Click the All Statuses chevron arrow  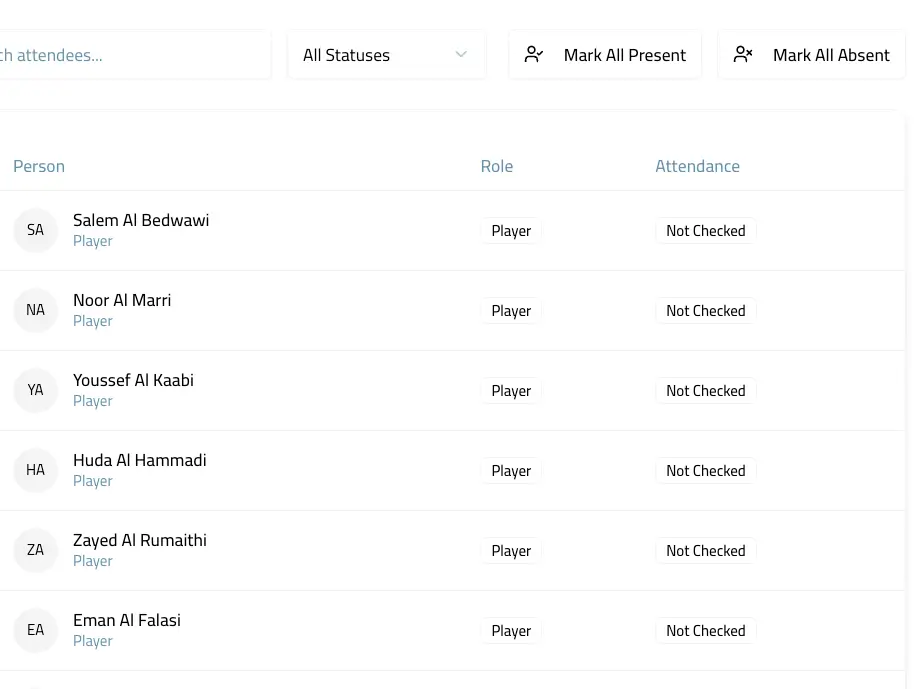click(461, 55)
